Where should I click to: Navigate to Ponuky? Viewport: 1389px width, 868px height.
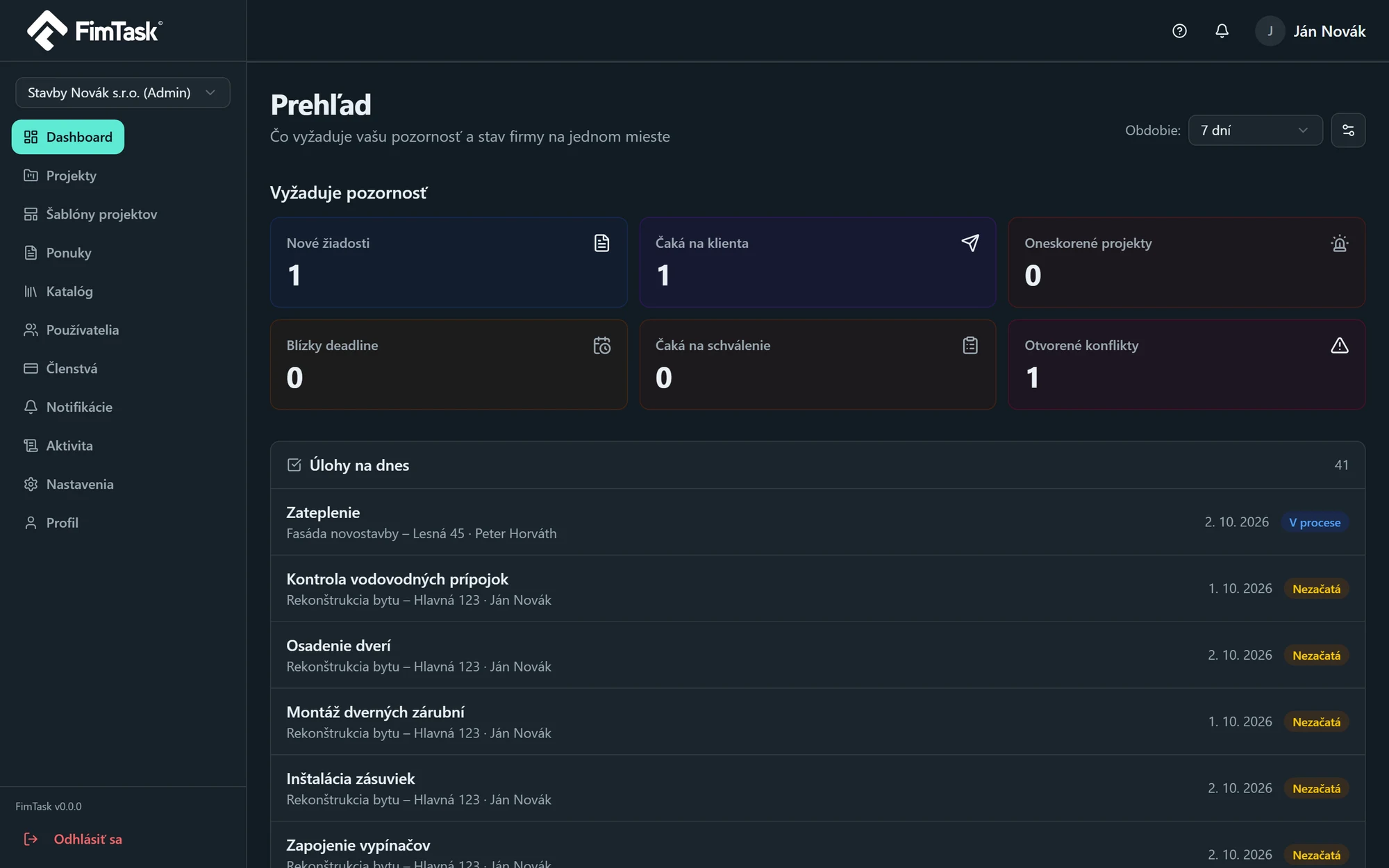[x=58, y=253]
